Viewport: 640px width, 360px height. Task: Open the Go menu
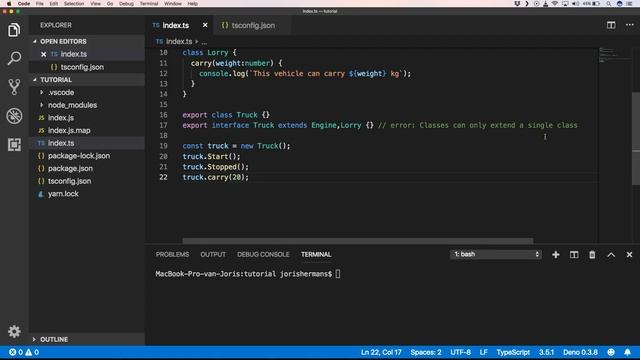point(110,4)
